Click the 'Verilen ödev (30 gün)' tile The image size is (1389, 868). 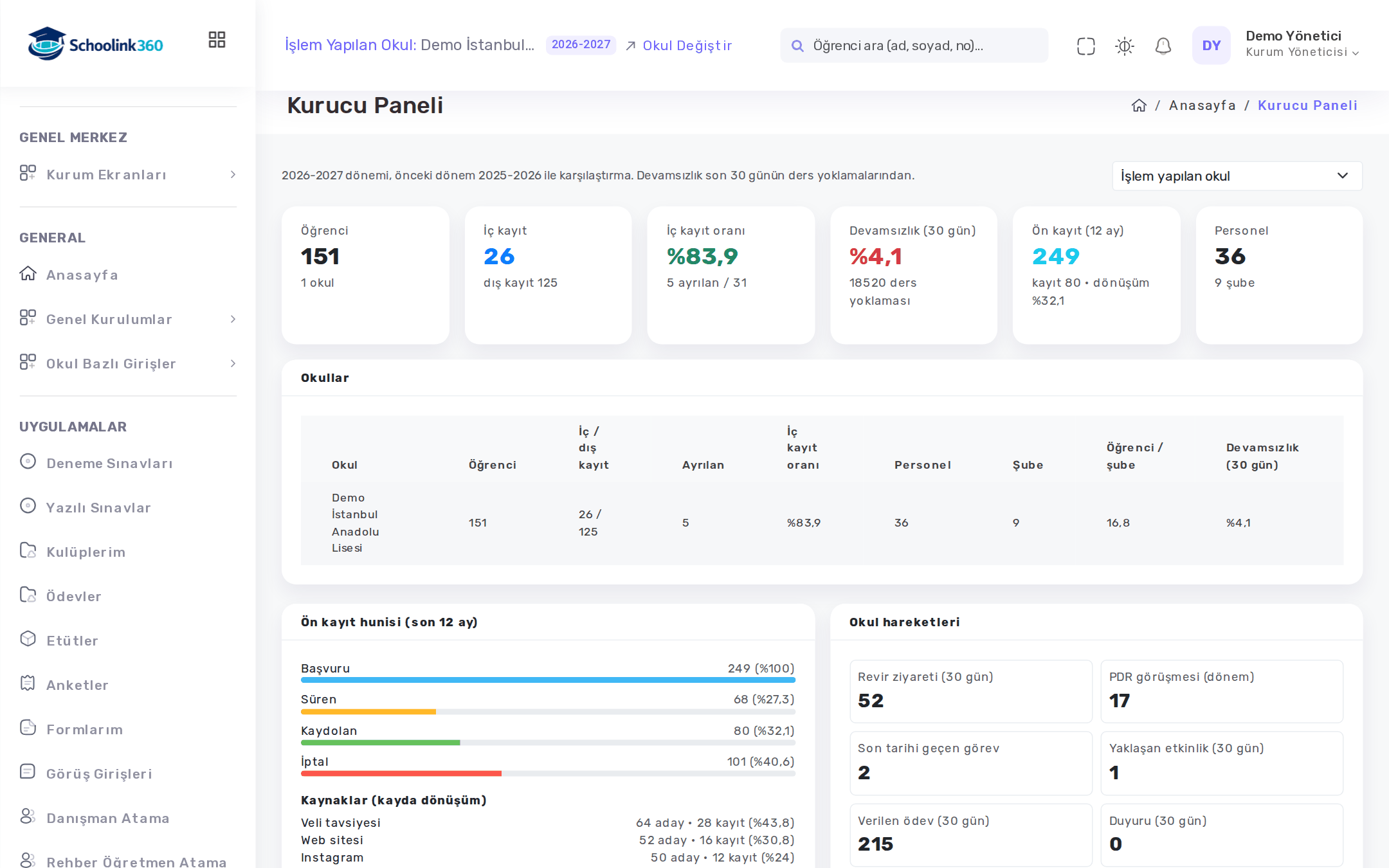point(971,835)
